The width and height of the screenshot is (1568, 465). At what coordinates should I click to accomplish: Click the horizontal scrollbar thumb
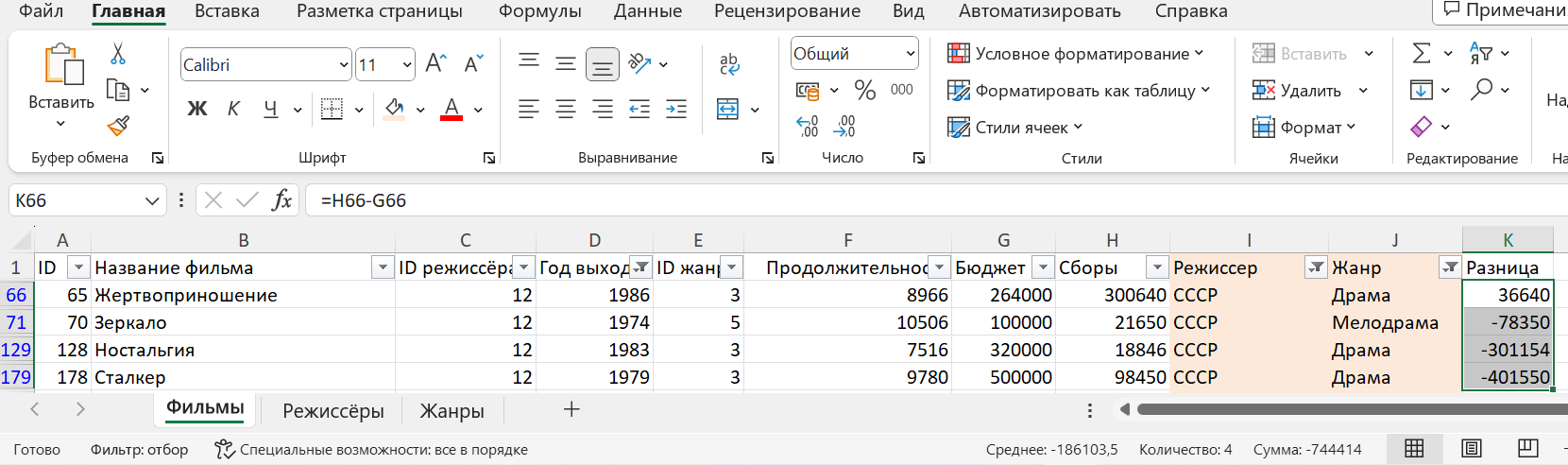(1353, 409)
